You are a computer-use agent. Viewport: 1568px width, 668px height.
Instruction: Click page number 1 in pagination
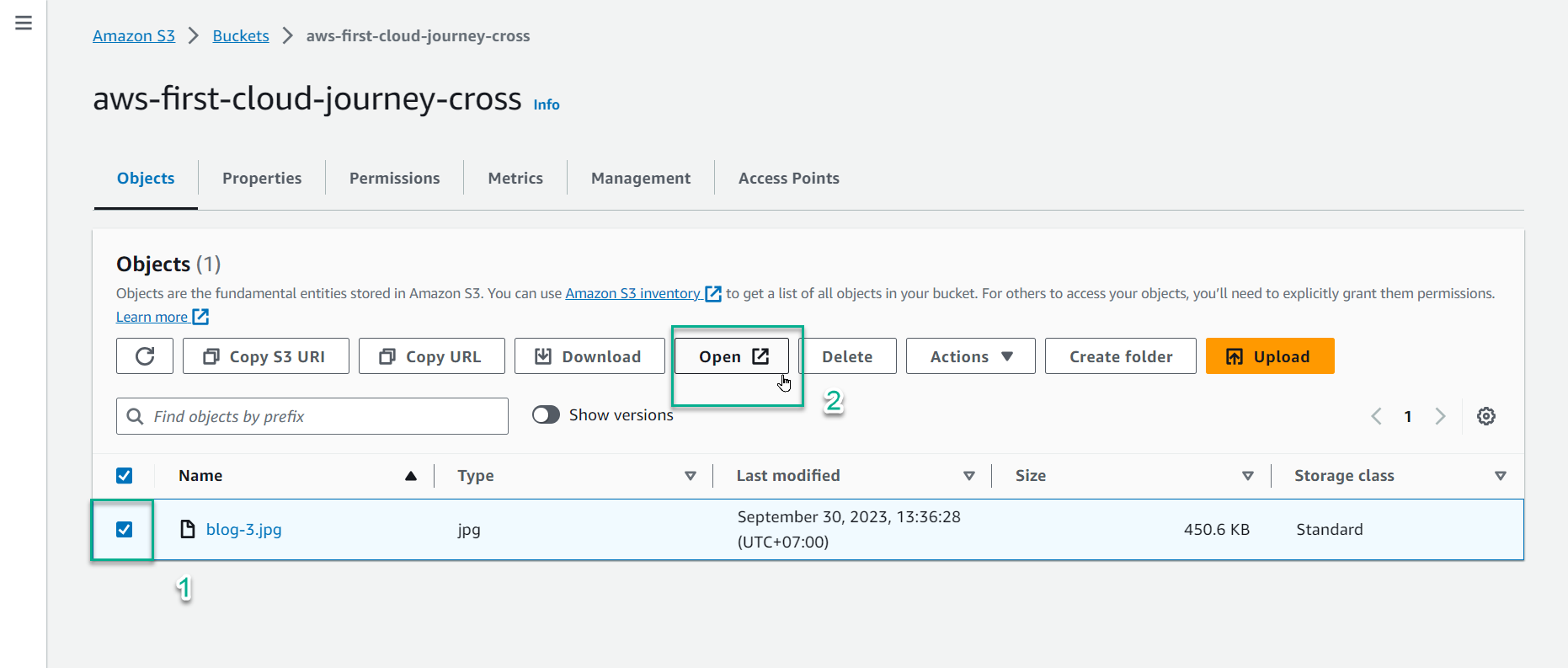tap(1408, 416)
